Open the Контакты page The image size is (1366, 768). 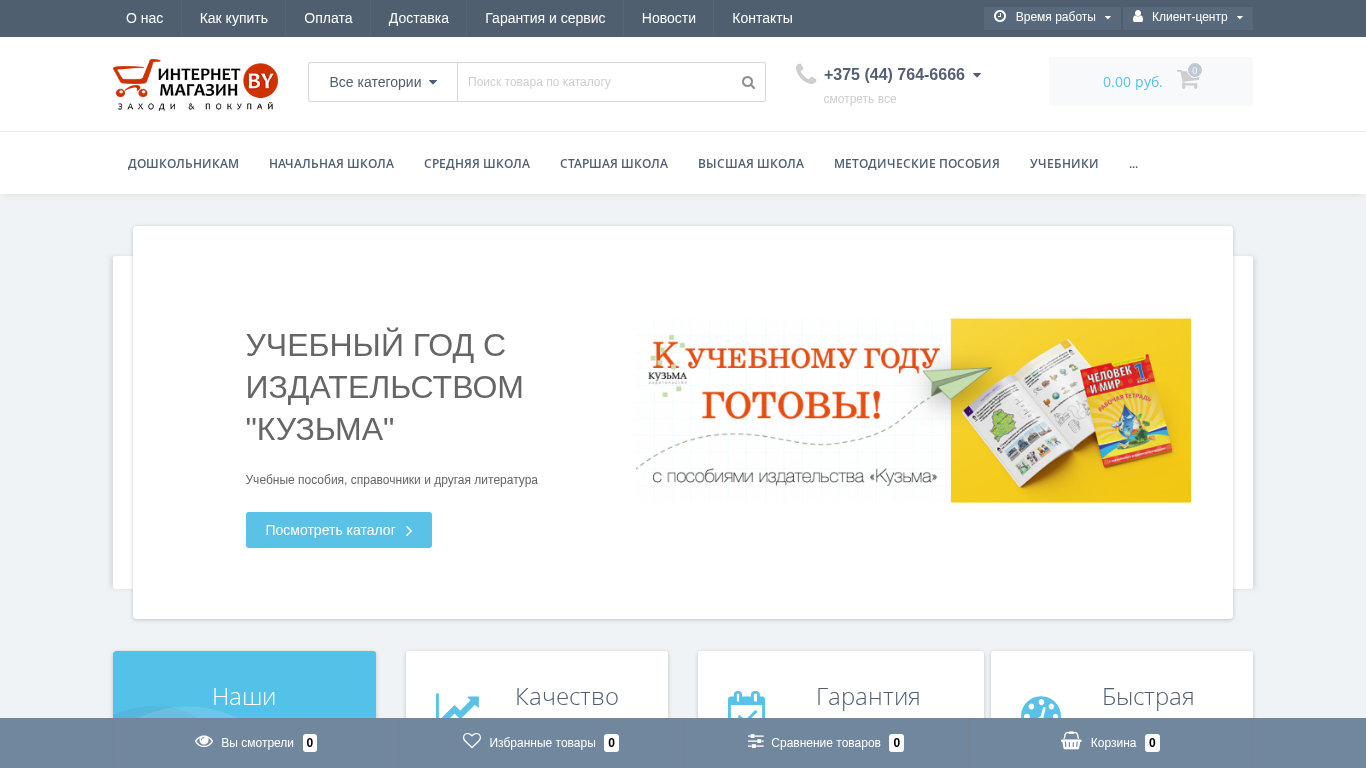(762, 18)
